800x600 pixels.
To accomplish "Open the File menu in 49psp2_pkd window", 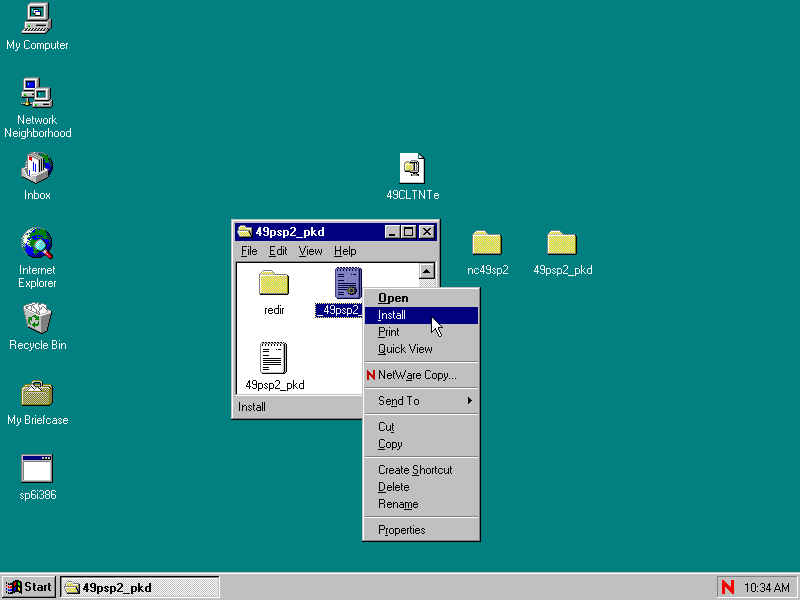I will (249, 251).
